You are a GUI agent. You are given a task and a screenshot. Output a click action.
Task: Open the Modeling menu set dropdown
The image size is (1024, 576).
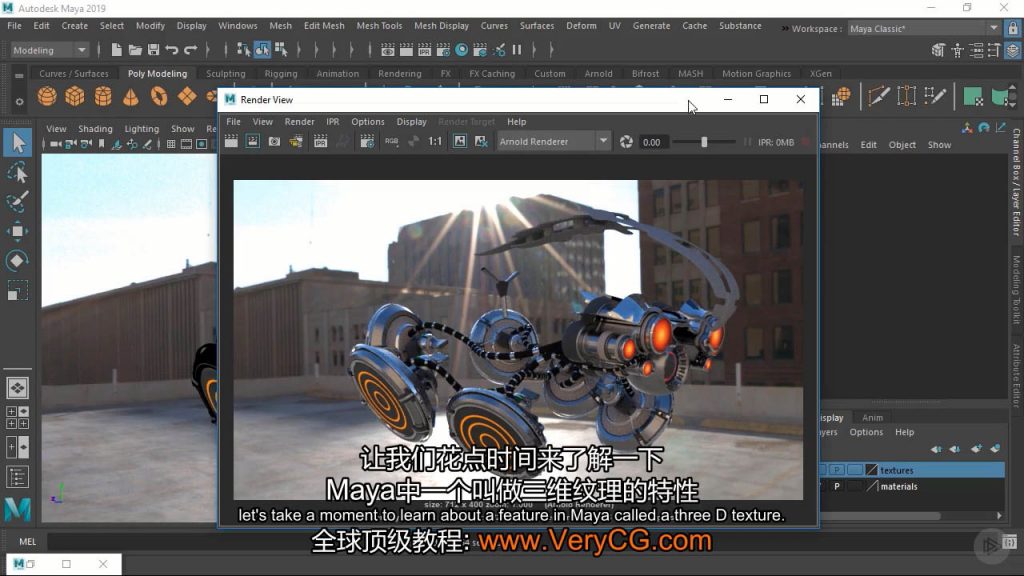click(50, 50)
